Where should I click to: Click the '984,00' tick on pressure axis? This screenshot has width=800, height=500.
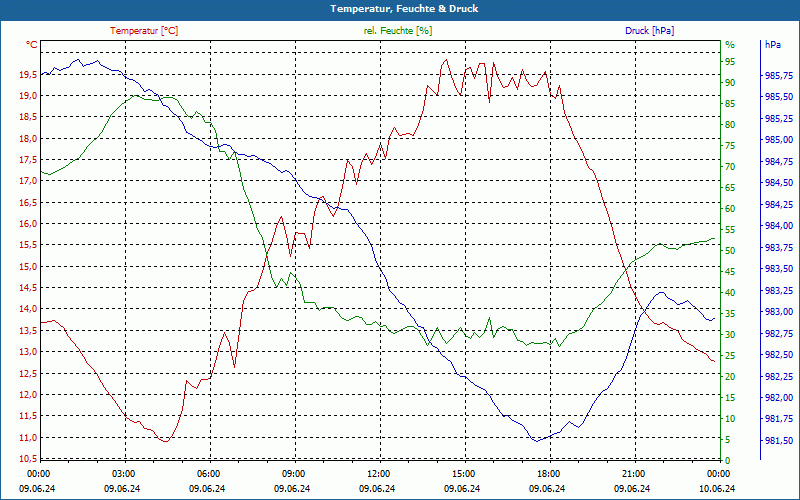pyautogui.click(x=779, y=226)
